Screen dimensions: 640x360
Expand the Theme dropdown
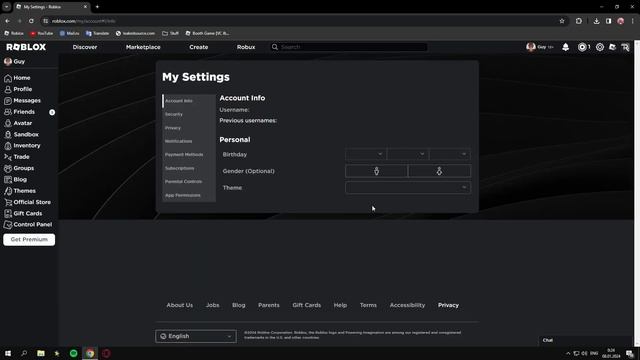(x=408, y=187)
